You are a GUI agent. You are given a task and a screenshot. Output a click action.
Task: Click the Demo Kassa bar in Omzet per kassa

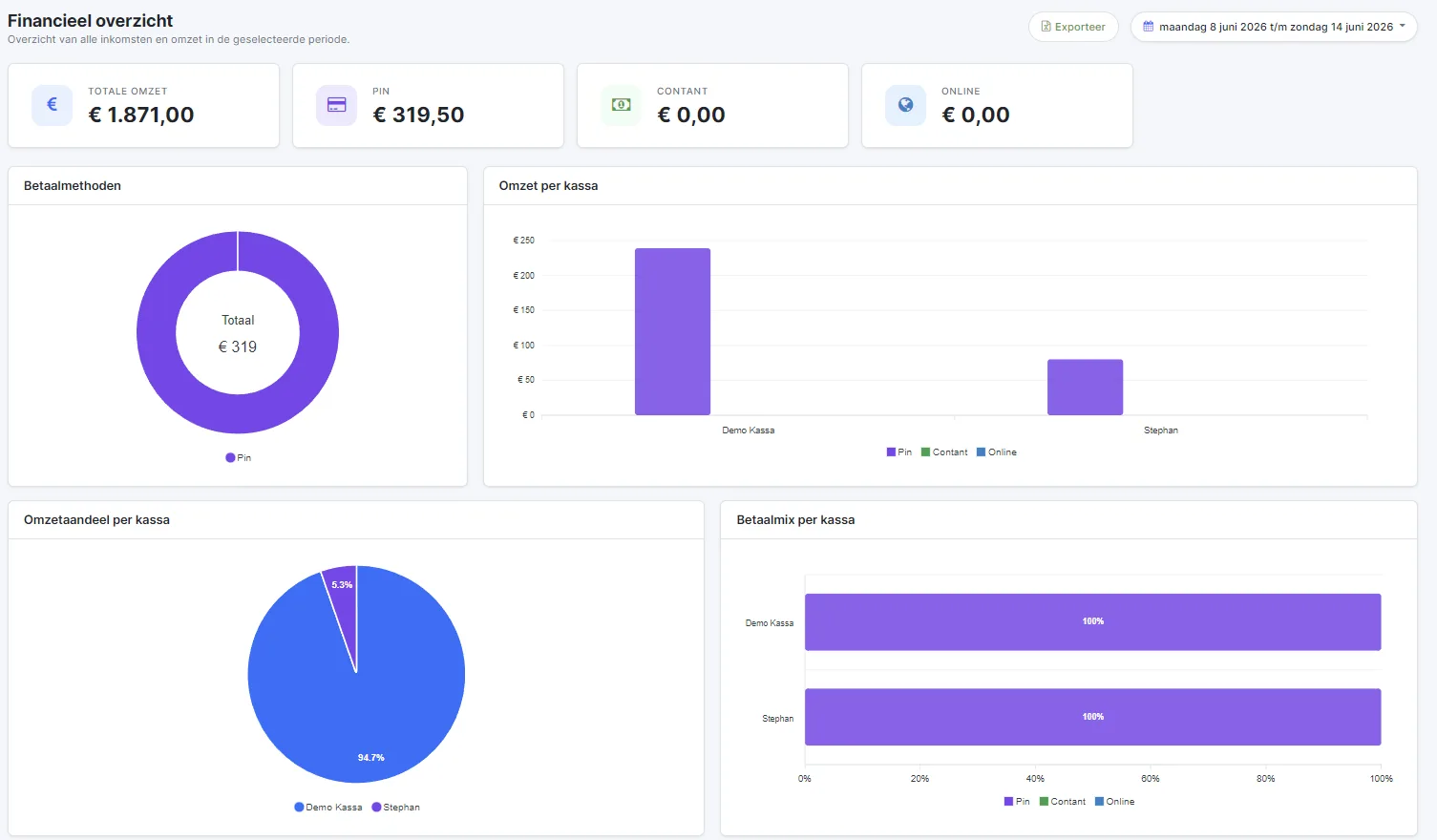672,331
